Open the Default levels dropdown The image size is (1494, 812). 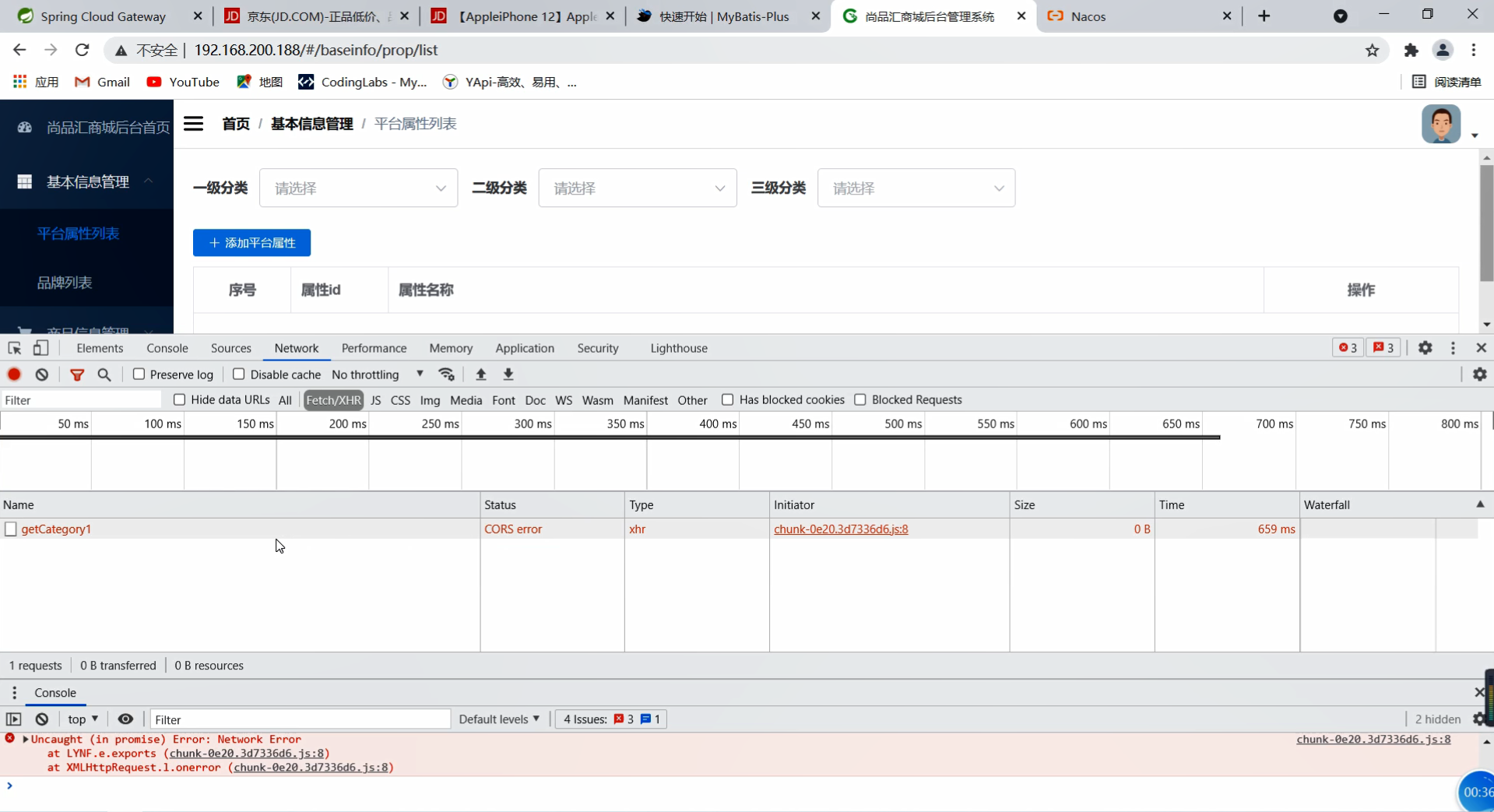pos(499,719)
